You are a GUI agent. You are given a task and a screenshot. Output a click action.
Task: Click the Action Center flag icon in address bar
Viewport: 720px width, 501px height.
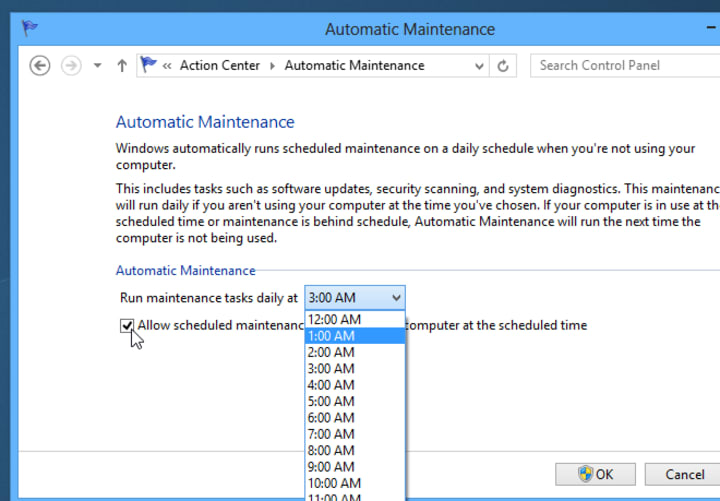[x=148, y=65]
